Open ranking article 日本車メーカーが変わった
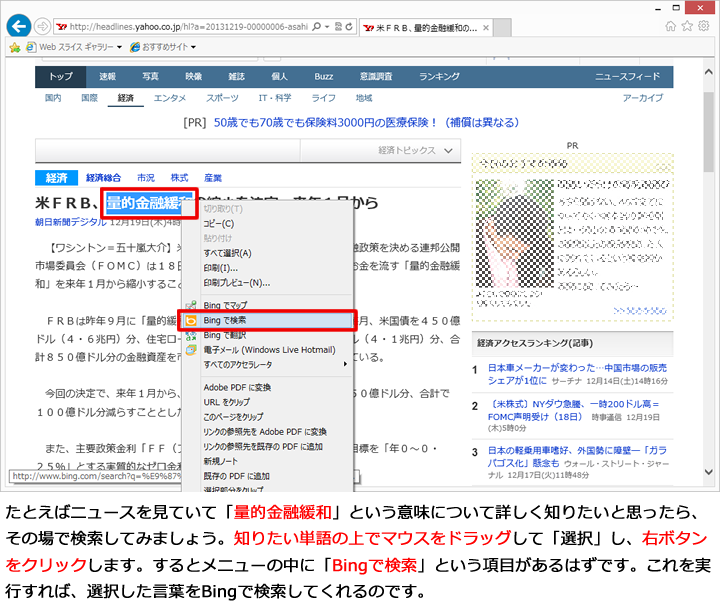The image size is (720, 603). pyautogui.click(x=577, y=374)
